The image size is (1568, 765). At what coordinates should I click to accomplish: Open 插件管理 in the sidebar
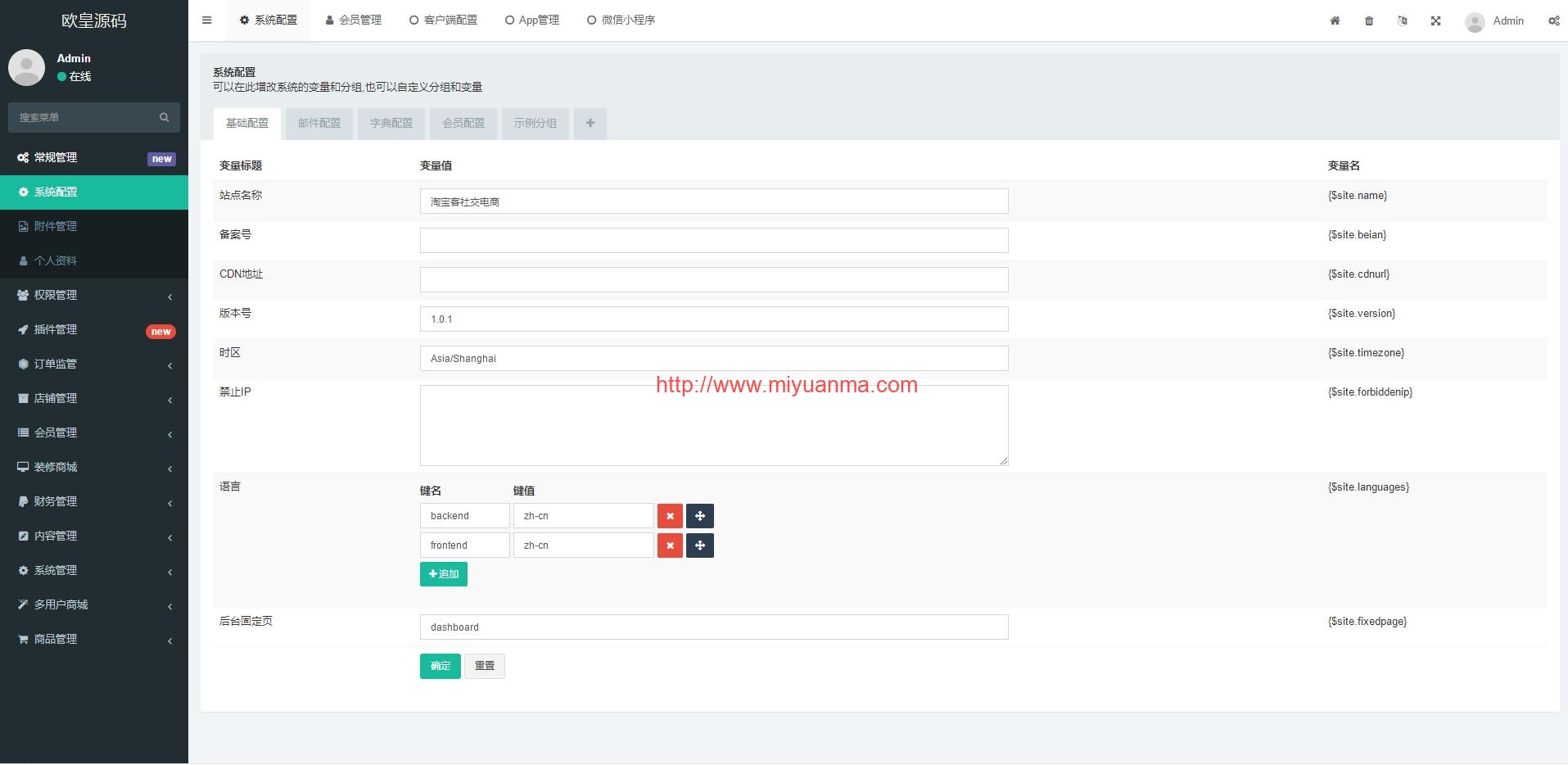94,330
